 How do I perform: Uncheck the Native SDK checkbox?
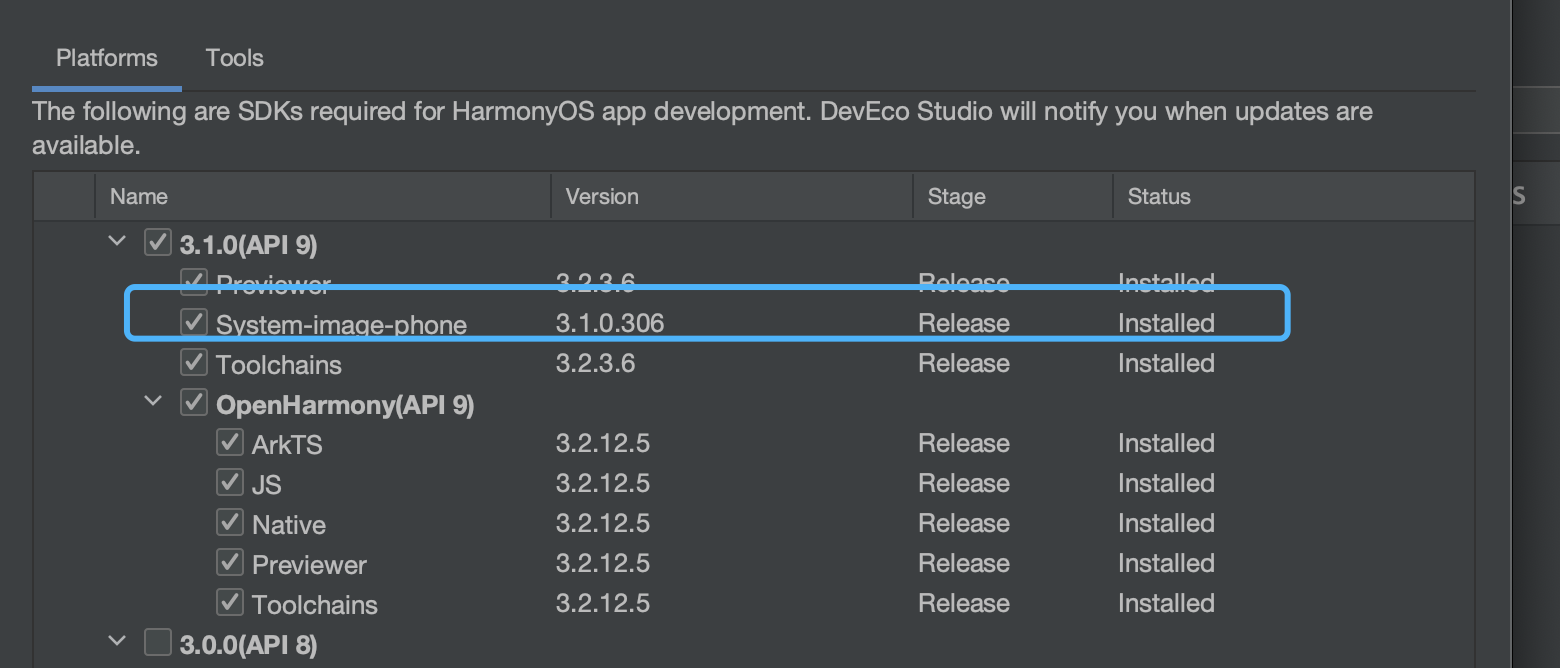pos(230,522)
